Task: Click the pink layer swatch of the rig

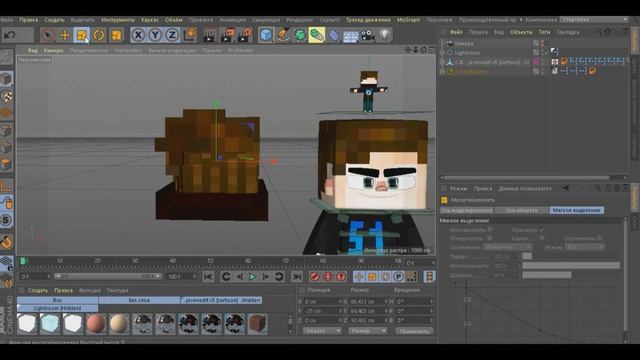Action: click(536, 62)
